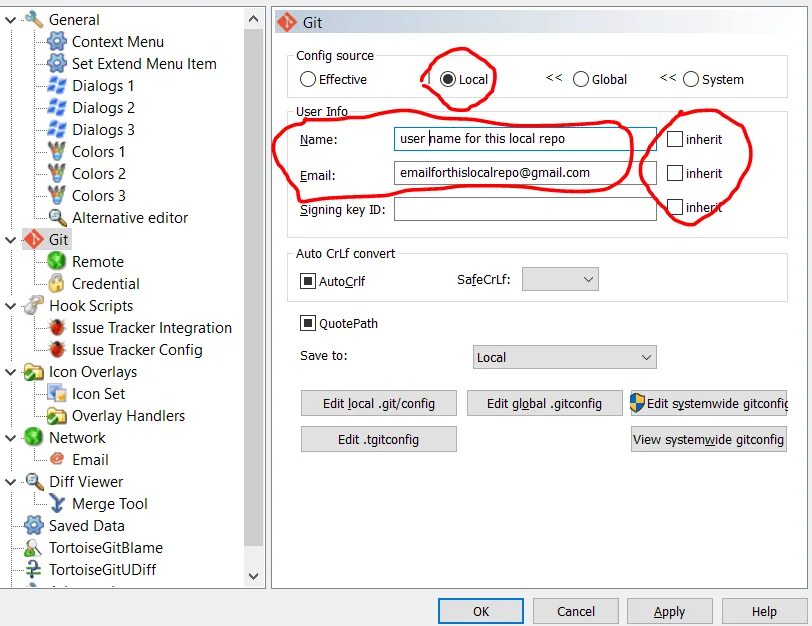Open the Saved Data settings page
This screenshot has width=812, height=626.
(x=86, y=526)
